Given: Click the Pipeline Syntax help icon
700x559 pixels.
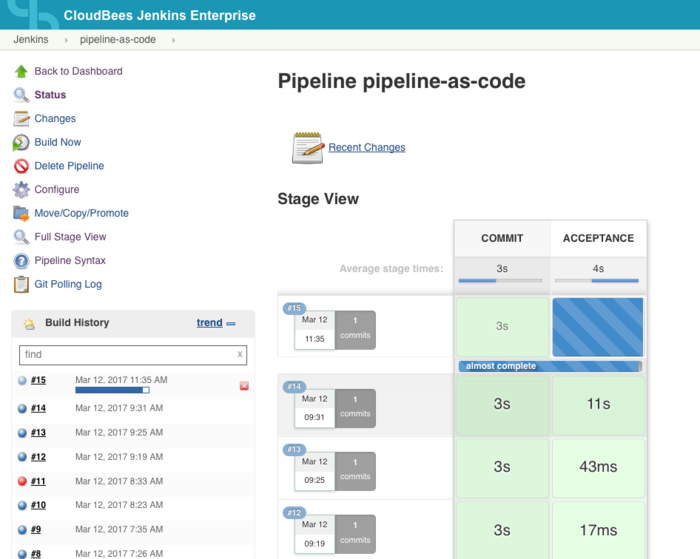Looking at the screenshot, I should pyautogui.click(x=21, y=261).
